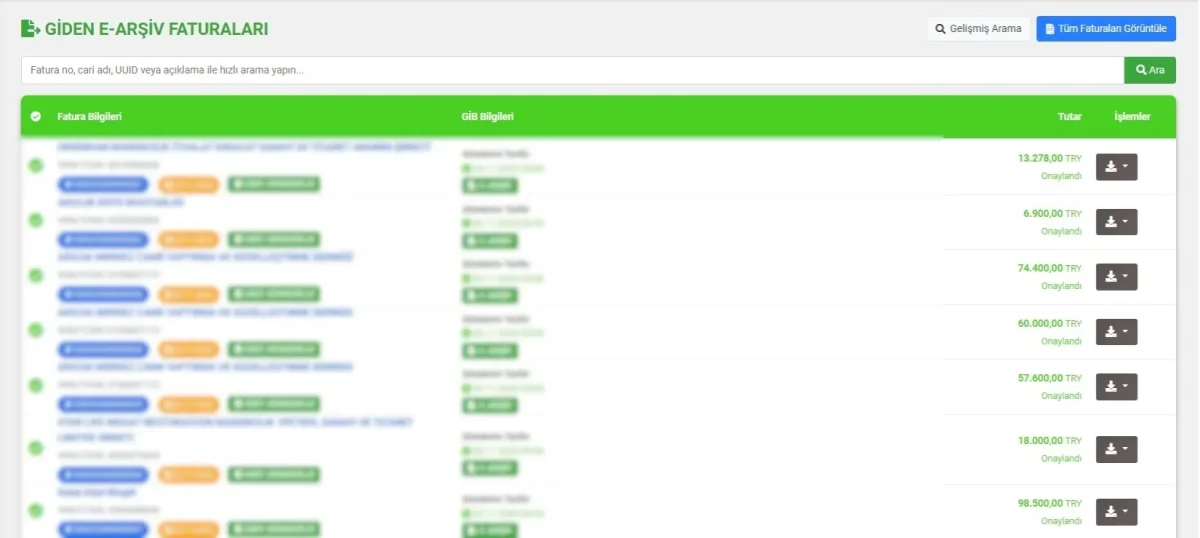
Task: Click the outgoing document icon beside the title
Action: coord(31,29)
